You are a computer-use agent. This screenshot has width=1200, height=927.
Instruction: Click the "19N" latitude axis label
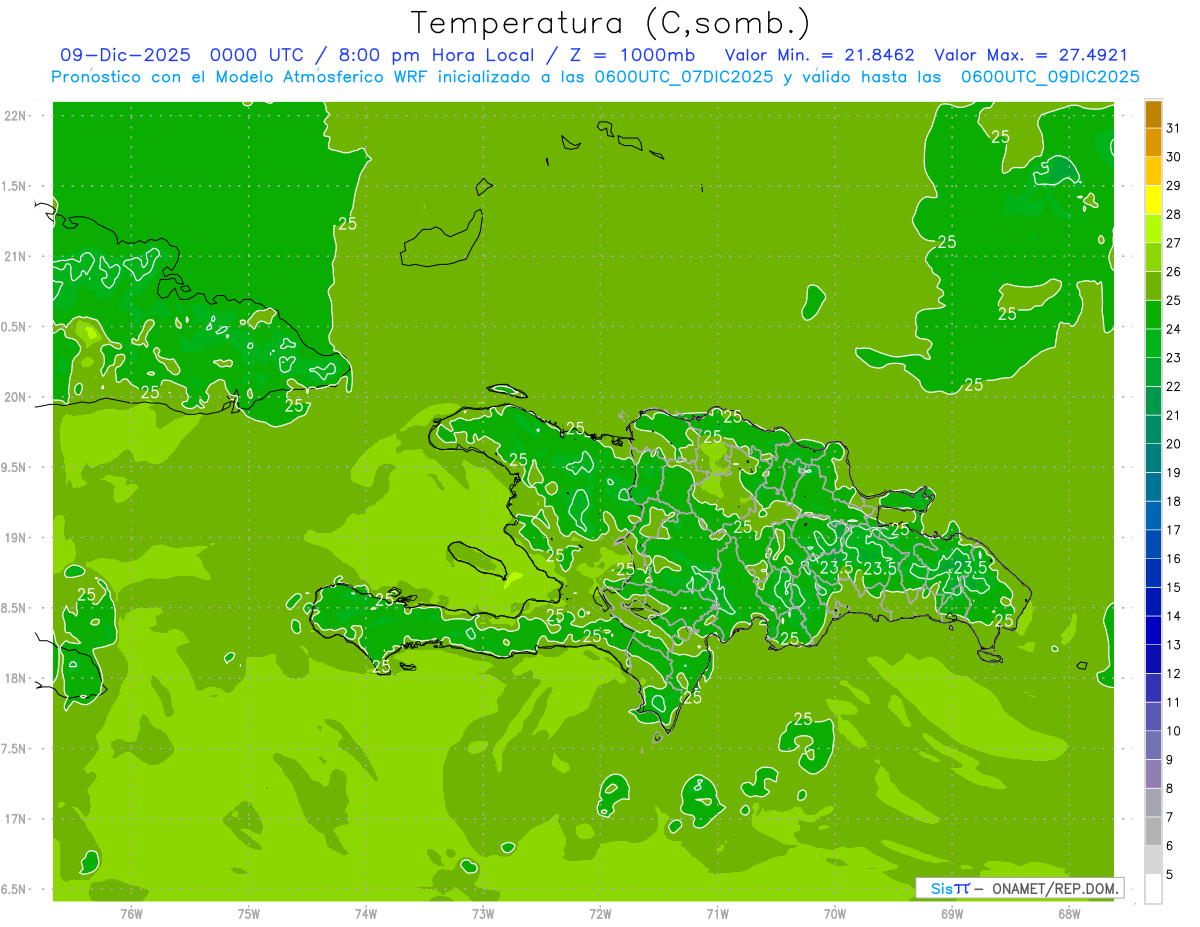tap(14, 538)
